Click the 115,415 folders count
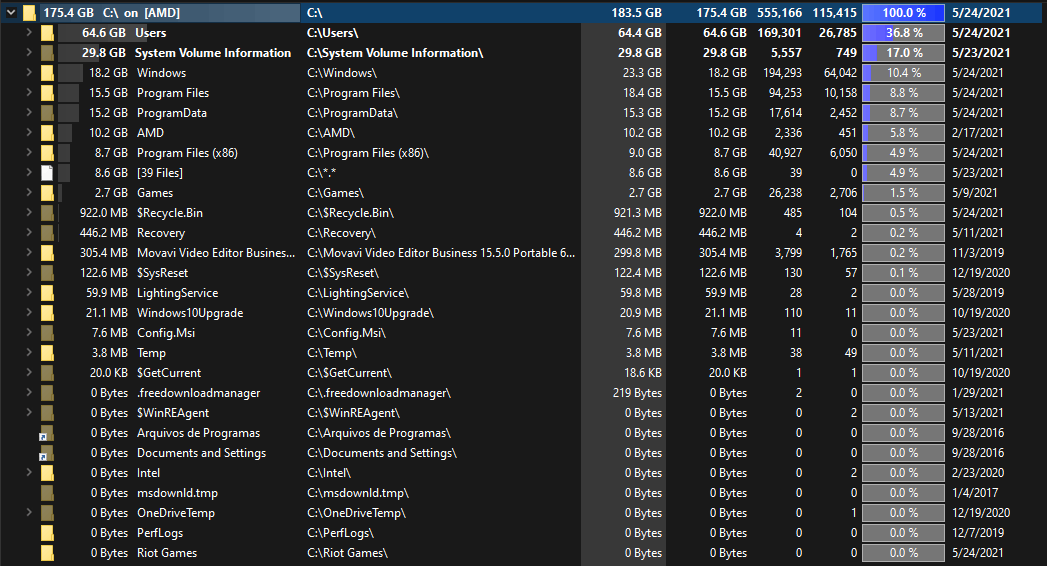Viewport: 1047px width, 566px height. pyautogui.click(x=835, y=13)
